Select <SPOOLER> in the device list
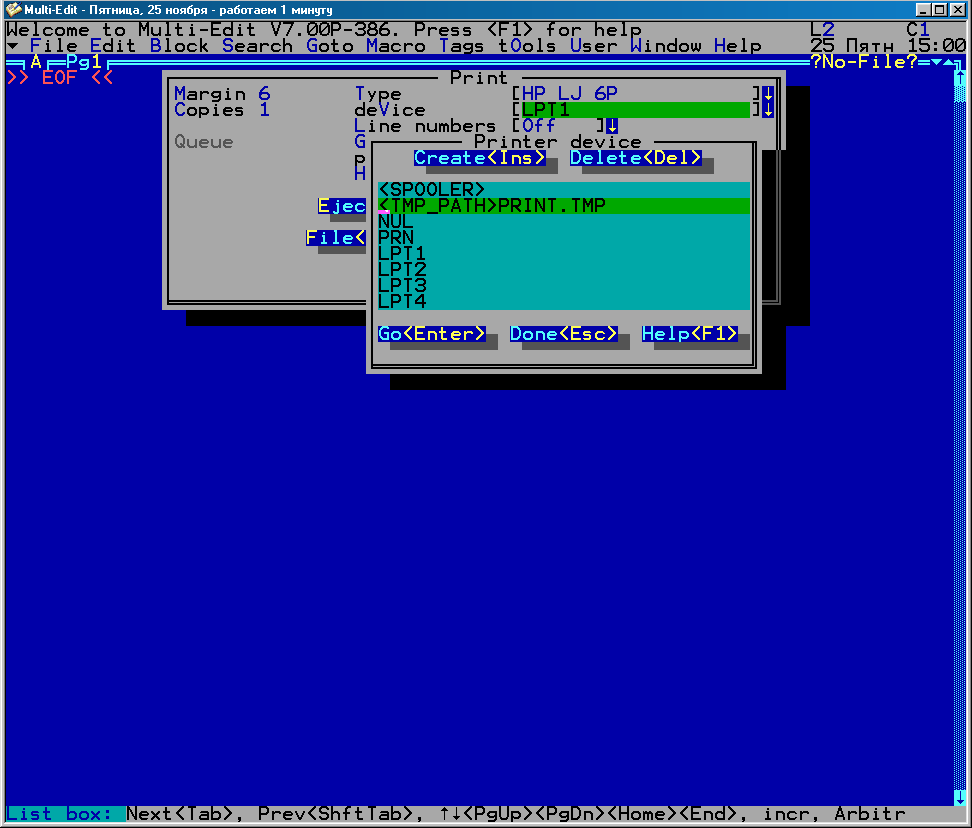 coord(432,190)
